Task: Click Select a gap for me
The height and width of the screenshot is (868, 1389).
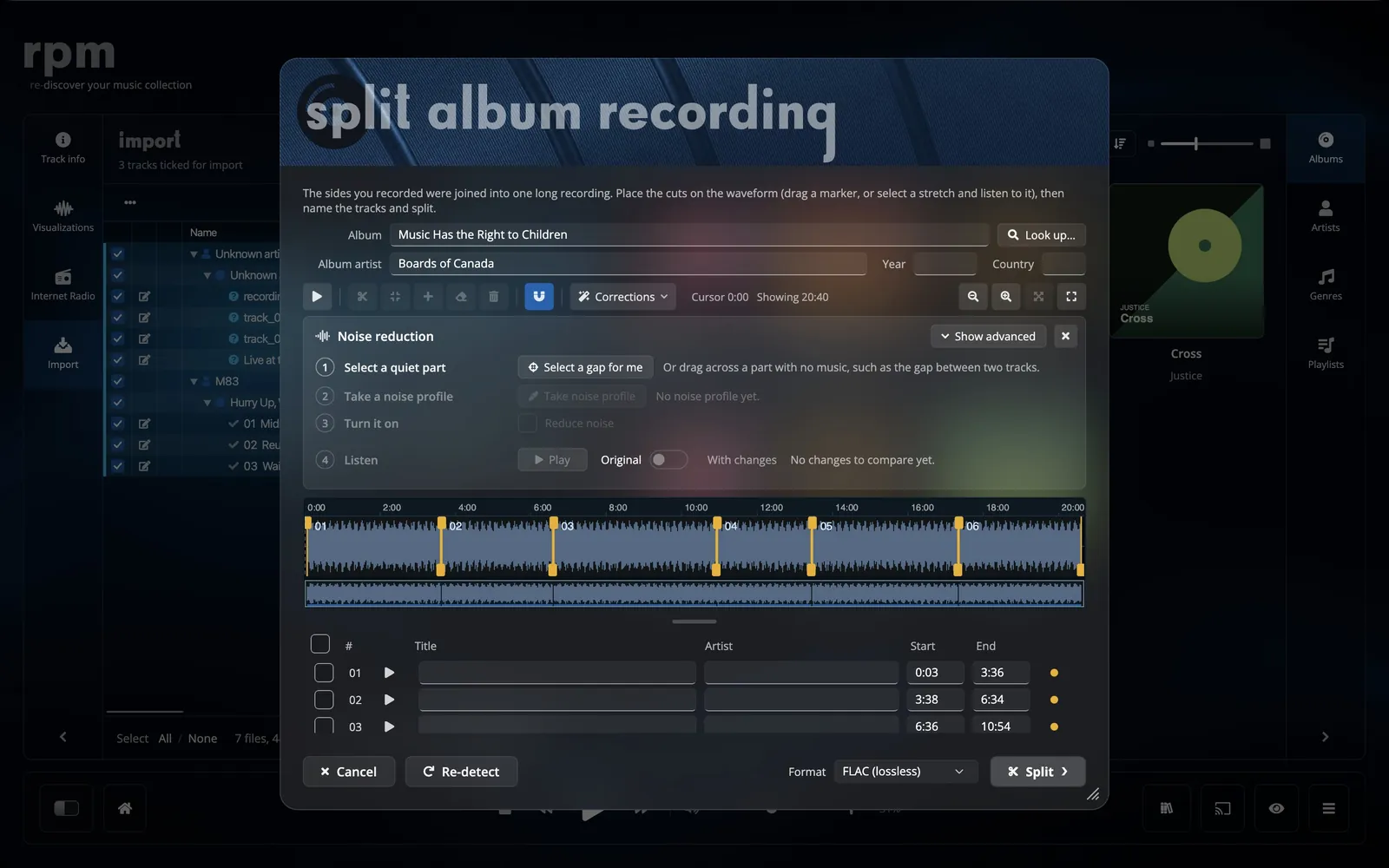Action: 585,367
